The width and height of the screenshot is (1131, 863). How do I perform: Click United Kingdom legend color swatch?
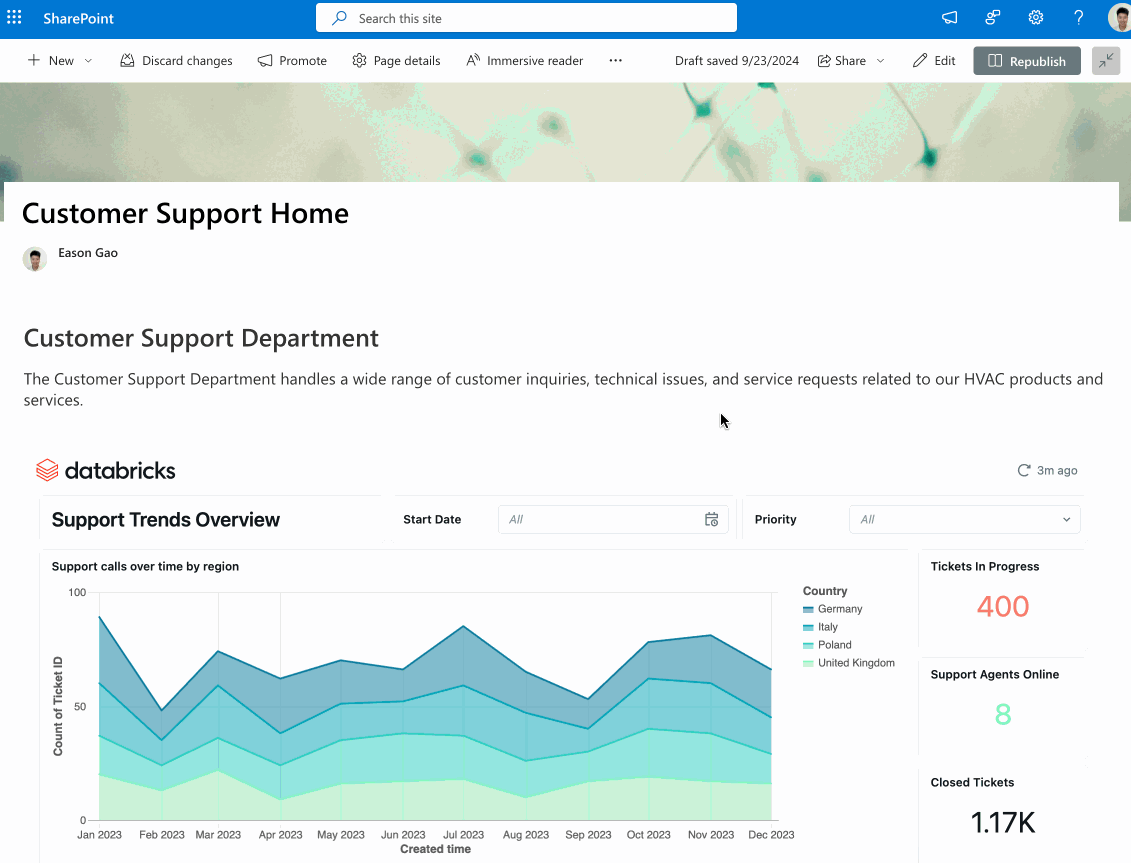click(x=808, y=663)
